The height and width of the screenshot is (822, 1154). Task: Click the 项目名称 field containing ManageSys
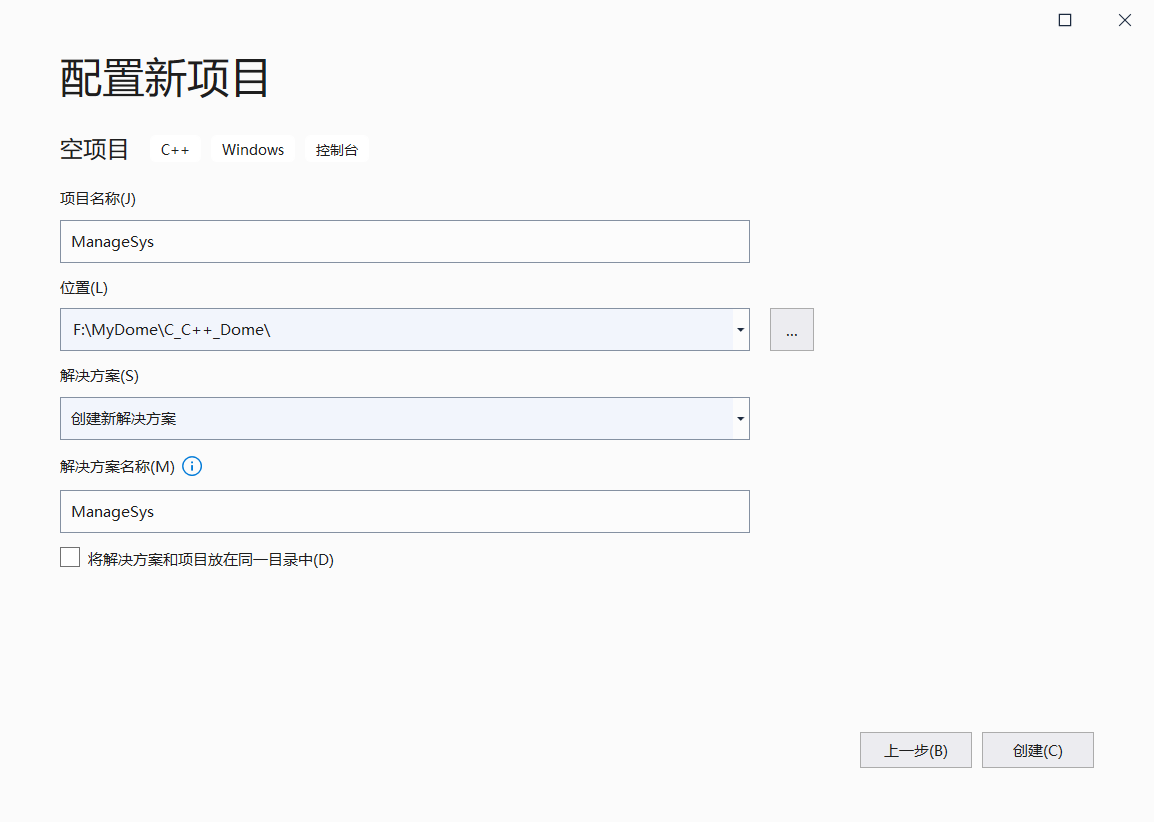point(404,242)
